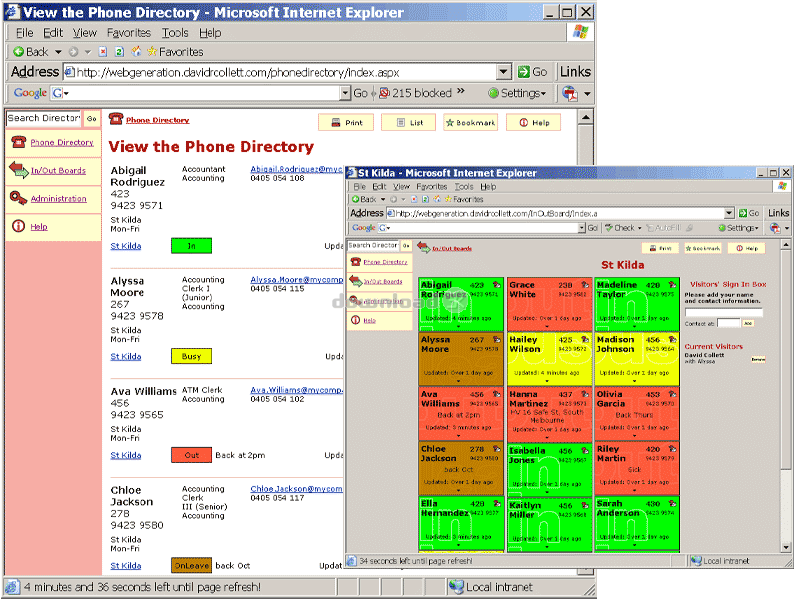Click the red Out status for Ava Williams
The image size is (800, 600).
tap(191, 455)
